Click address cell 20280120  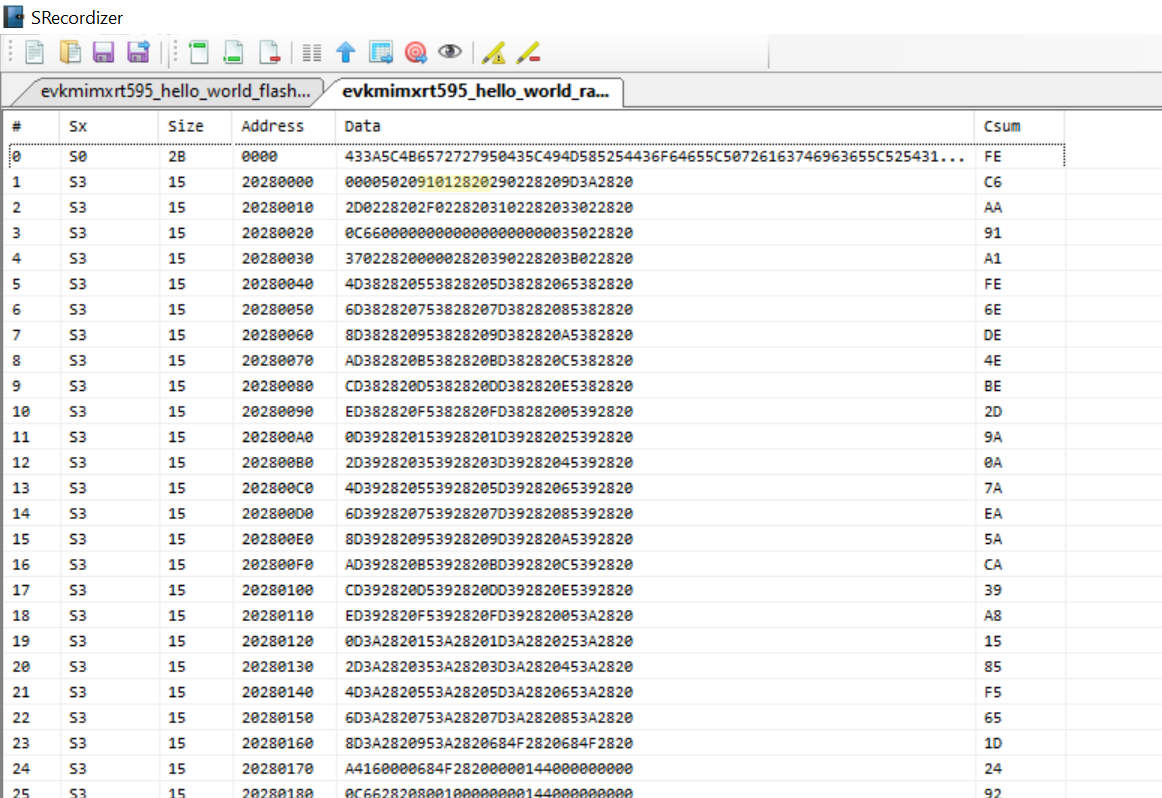[284, 641]
